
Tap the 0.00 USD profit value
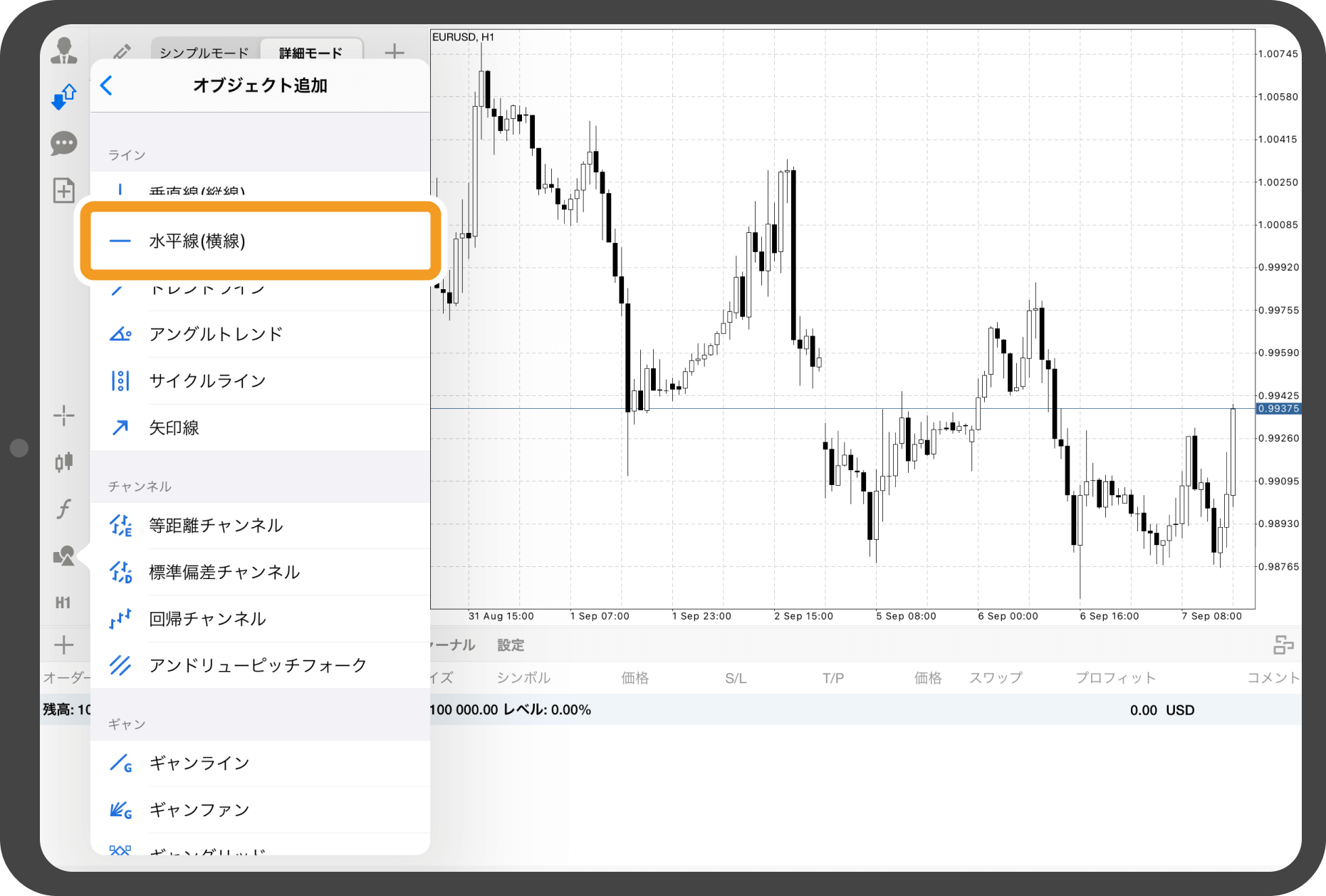point(1161,710)
